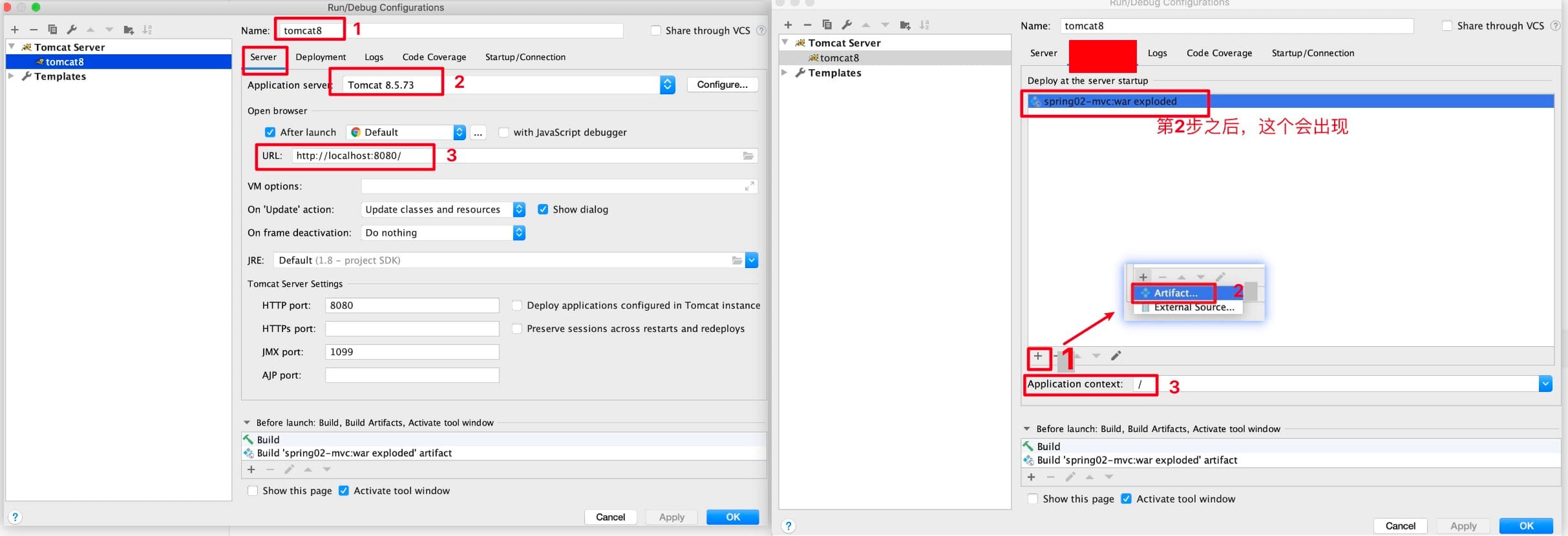Add before-launch task in right window

point(1032,477)
